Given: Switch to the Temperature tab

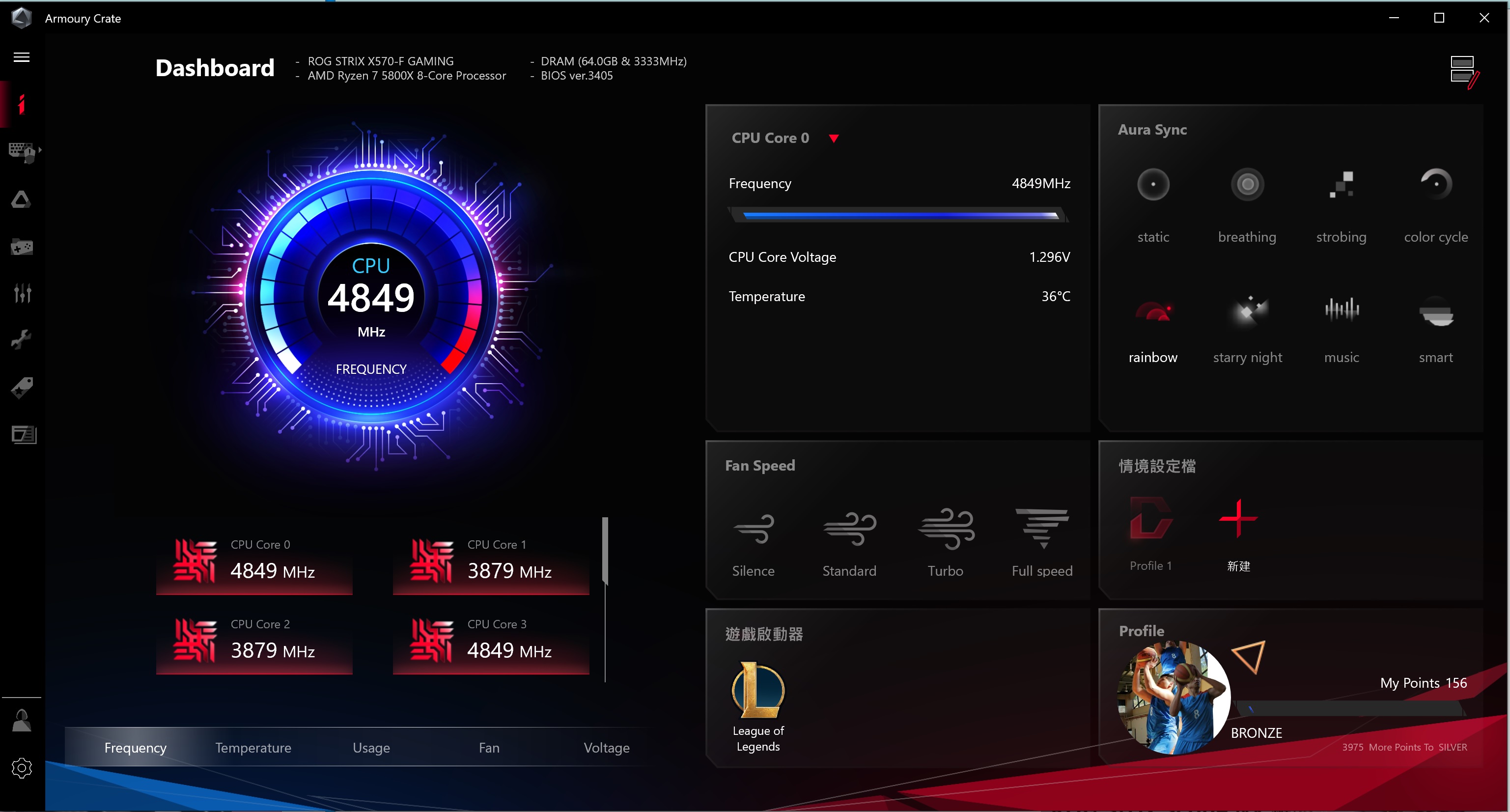Looking at the screenshot, I should point(252,747).
